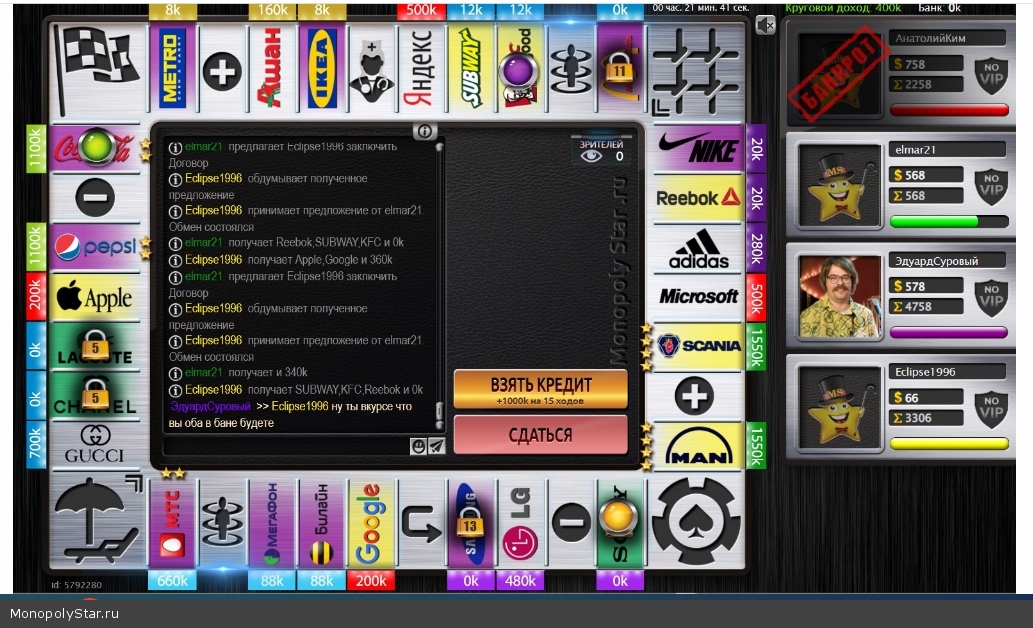Image resolution: width=1033 pixels, height=628 pixels.
Task: Select the Microsoft property cell
Action: [x=698, y=297]
